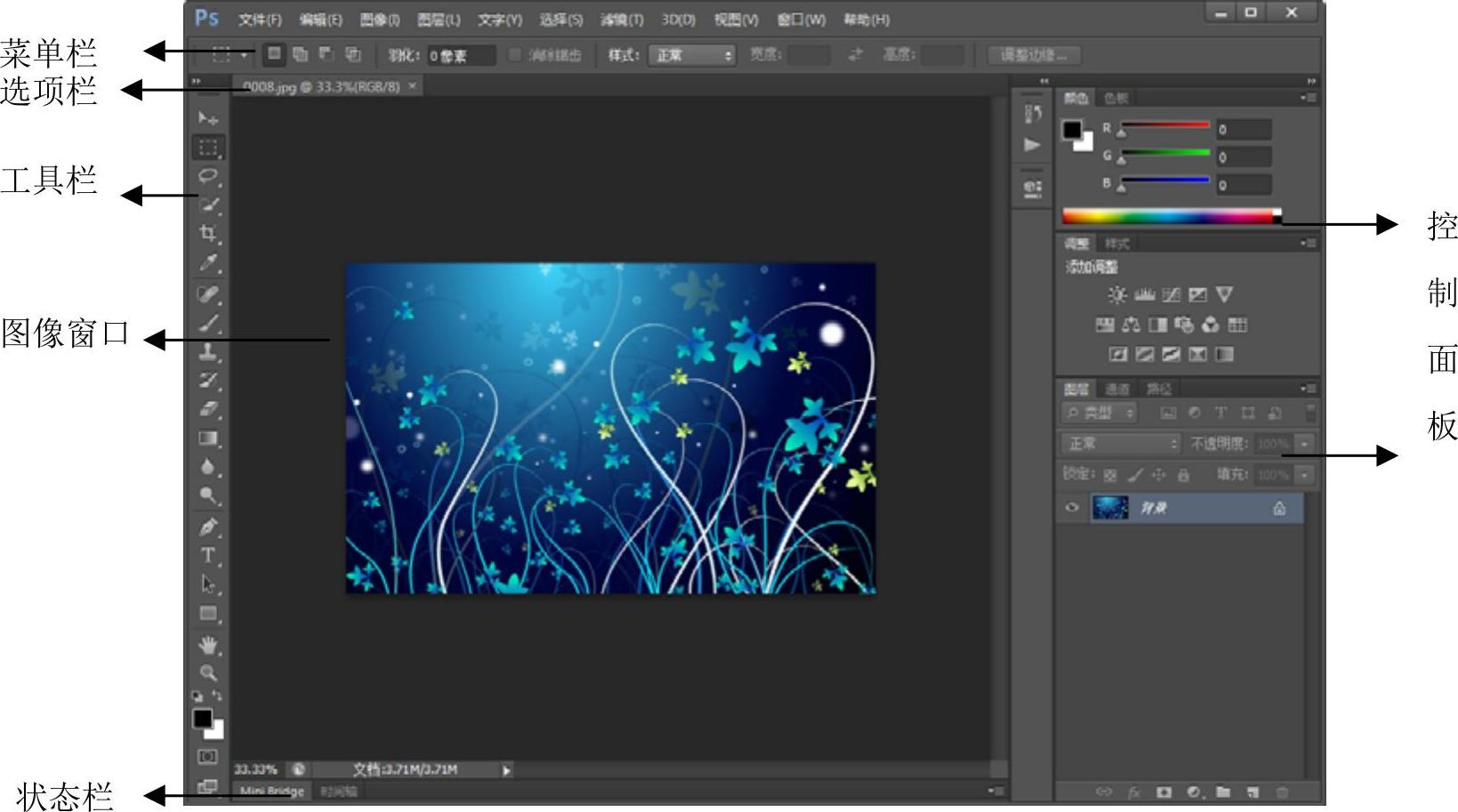Choose Intersect with Selection mode
This screenshot has height=812, width=1458.
tap(353, 54)
